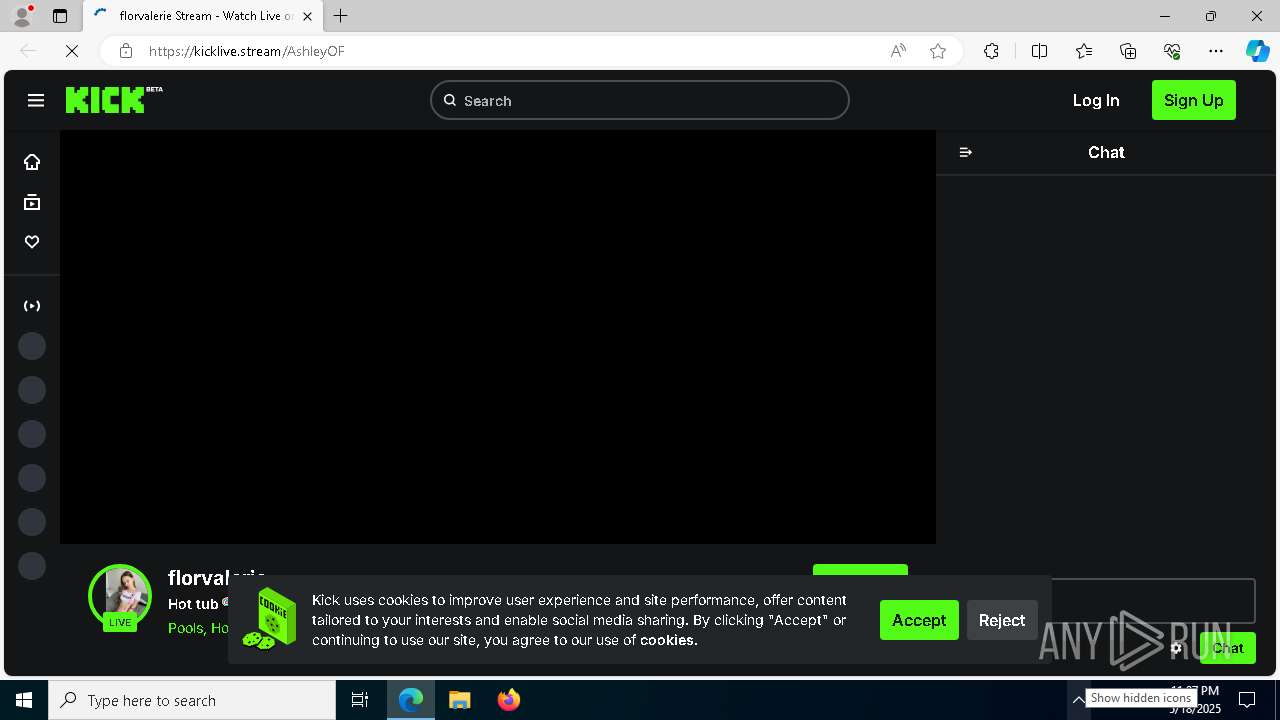Select the florvalerie Stream tab
The width and height of the screenshot is (1280, 720).
[204, 16]
